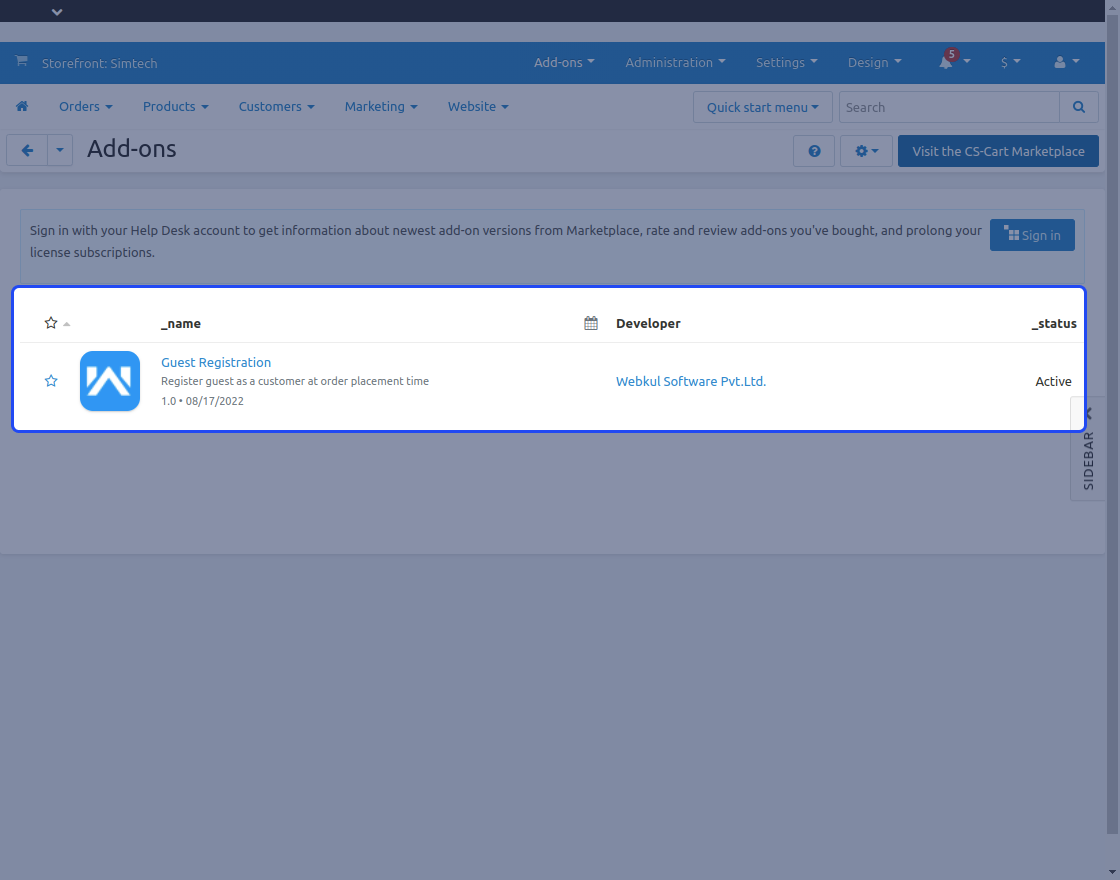The width and height of the screenshot is (1120, 880).
Task: Click the home icon in navigation bar
Action: [x=22, y=106]
